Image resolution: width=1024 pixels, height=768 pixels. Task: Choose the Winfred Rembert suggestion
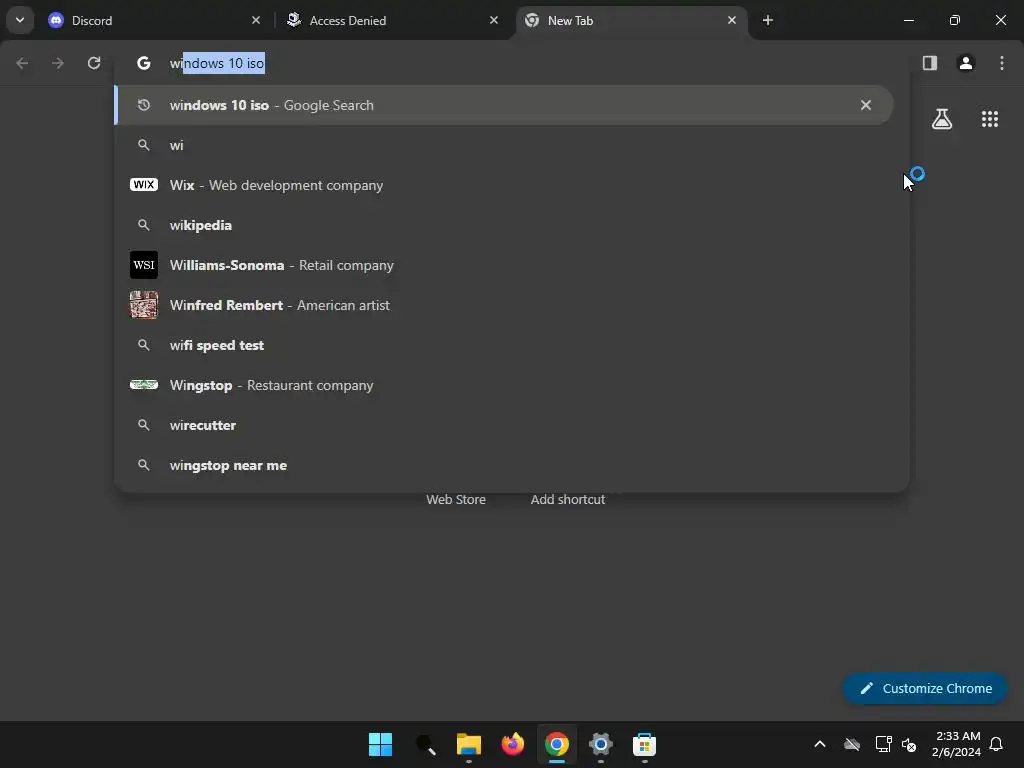(x=504, y=305)
